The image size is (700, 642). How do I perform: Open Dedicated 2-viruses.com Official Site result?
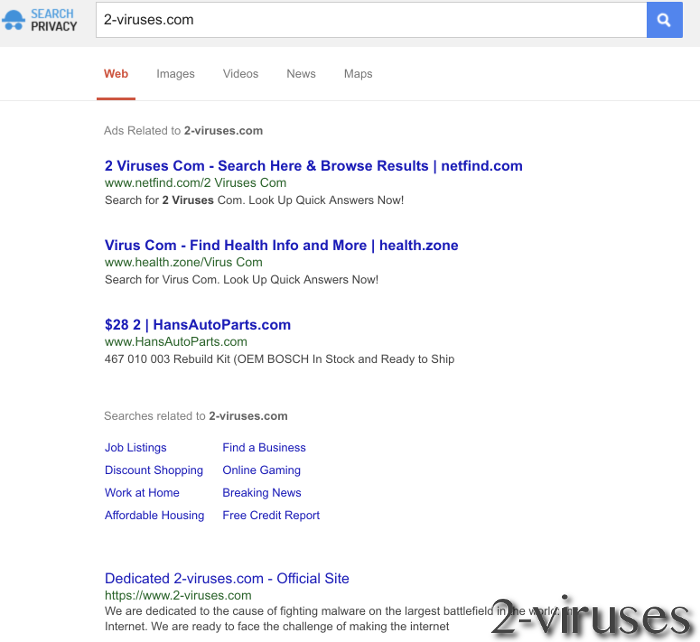pyautogui.click(x=227, y=579)
